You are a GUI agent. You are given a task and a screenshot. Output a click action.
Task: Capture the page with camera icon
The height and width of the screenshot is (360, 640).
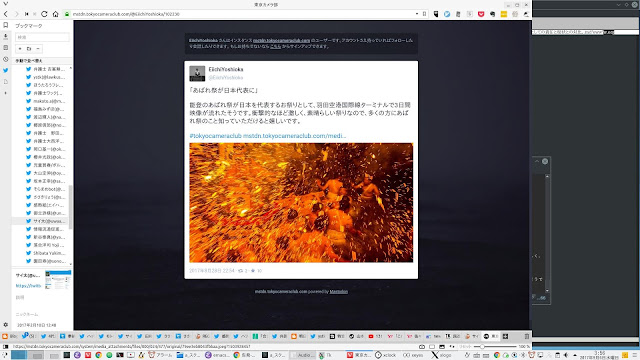tap(422, 347)
